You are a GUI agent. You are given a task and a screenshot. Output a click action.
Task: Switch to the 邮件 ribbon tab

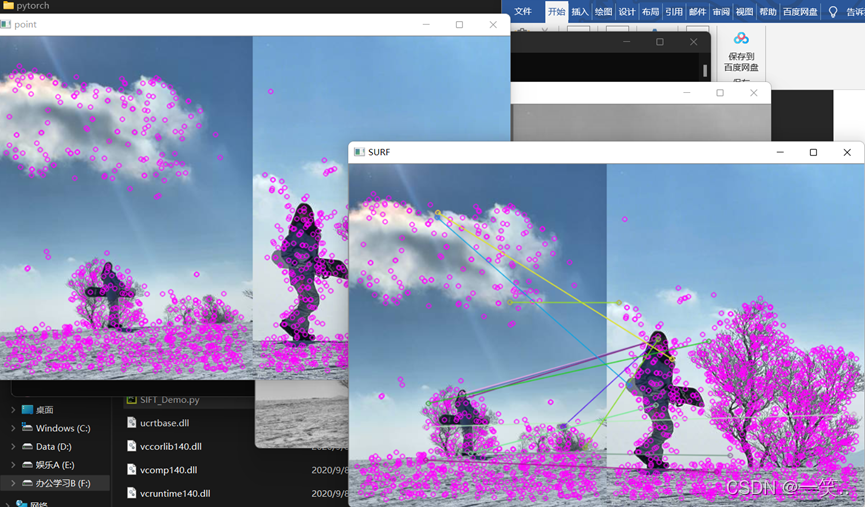tap(697, 12)
